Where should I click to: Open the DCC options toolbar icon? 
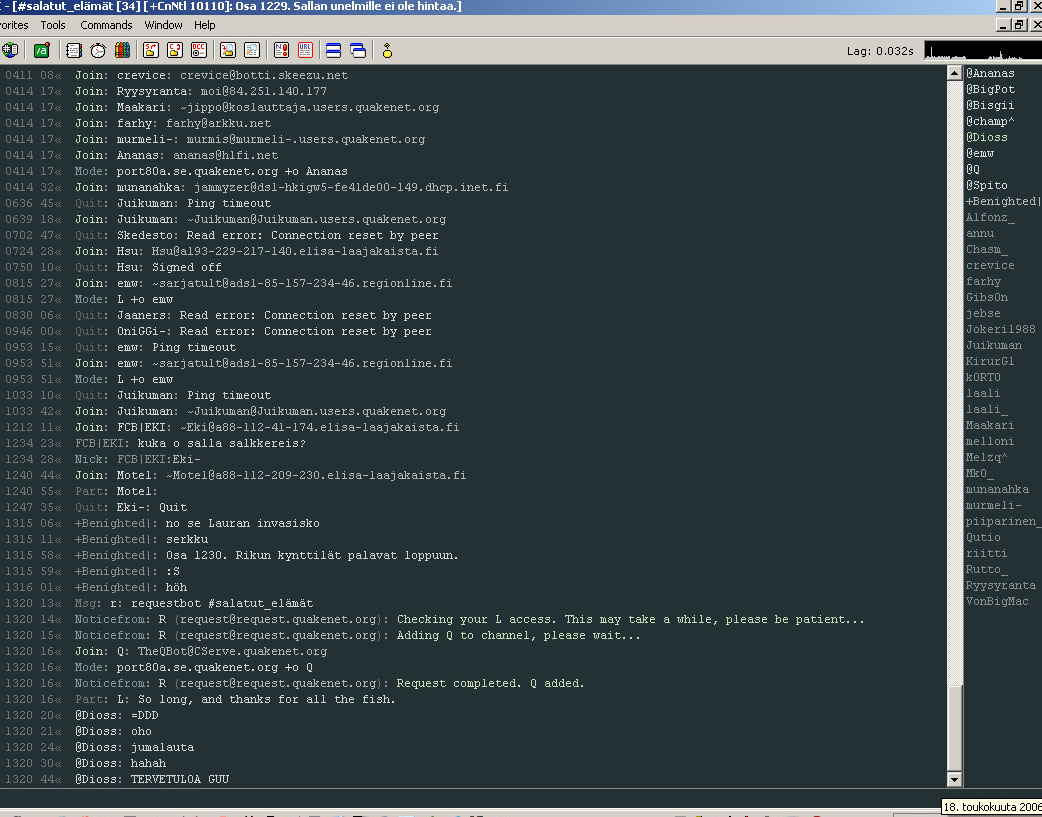199,51
